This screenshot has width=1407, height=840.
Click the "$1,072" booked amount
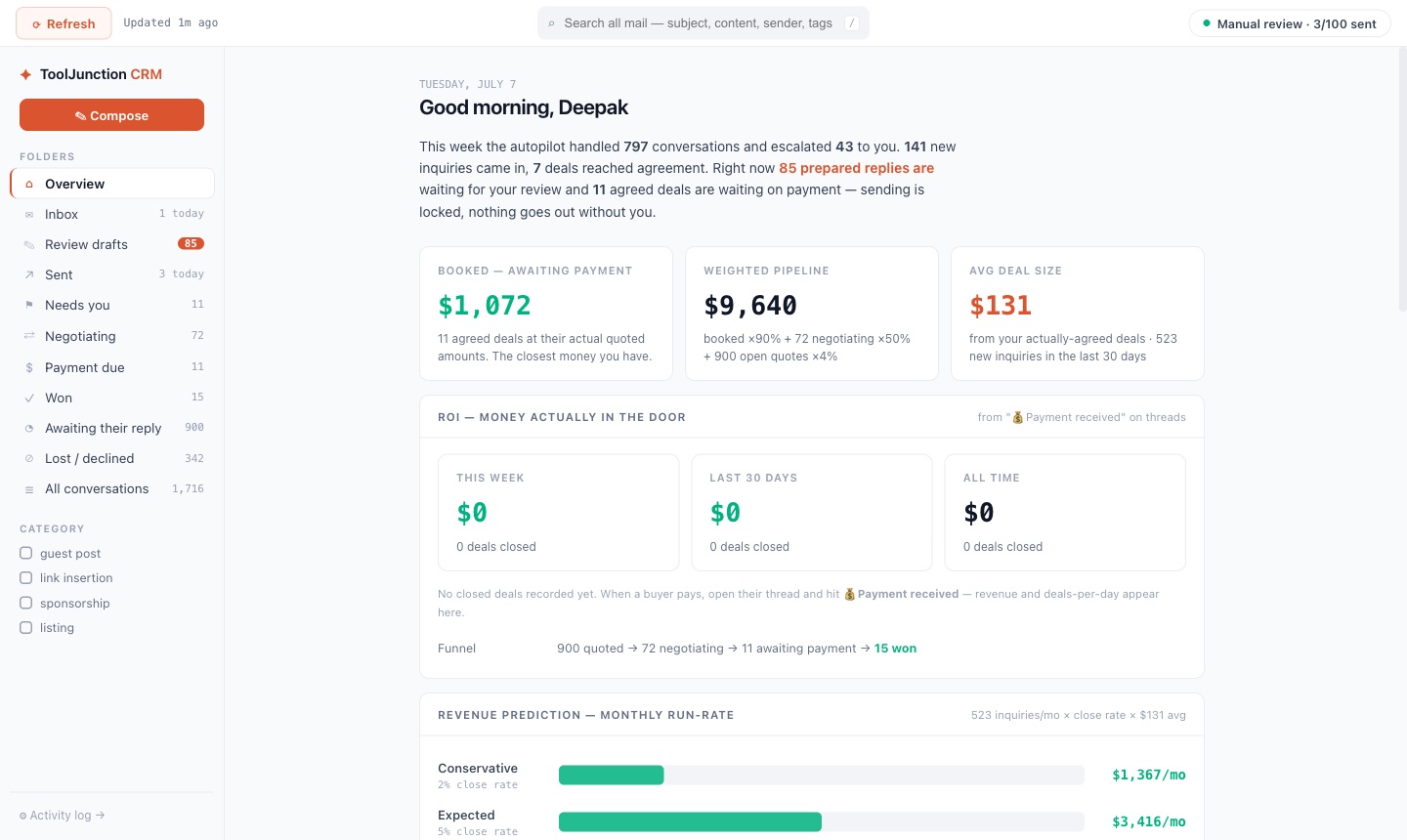pos(485,306)
